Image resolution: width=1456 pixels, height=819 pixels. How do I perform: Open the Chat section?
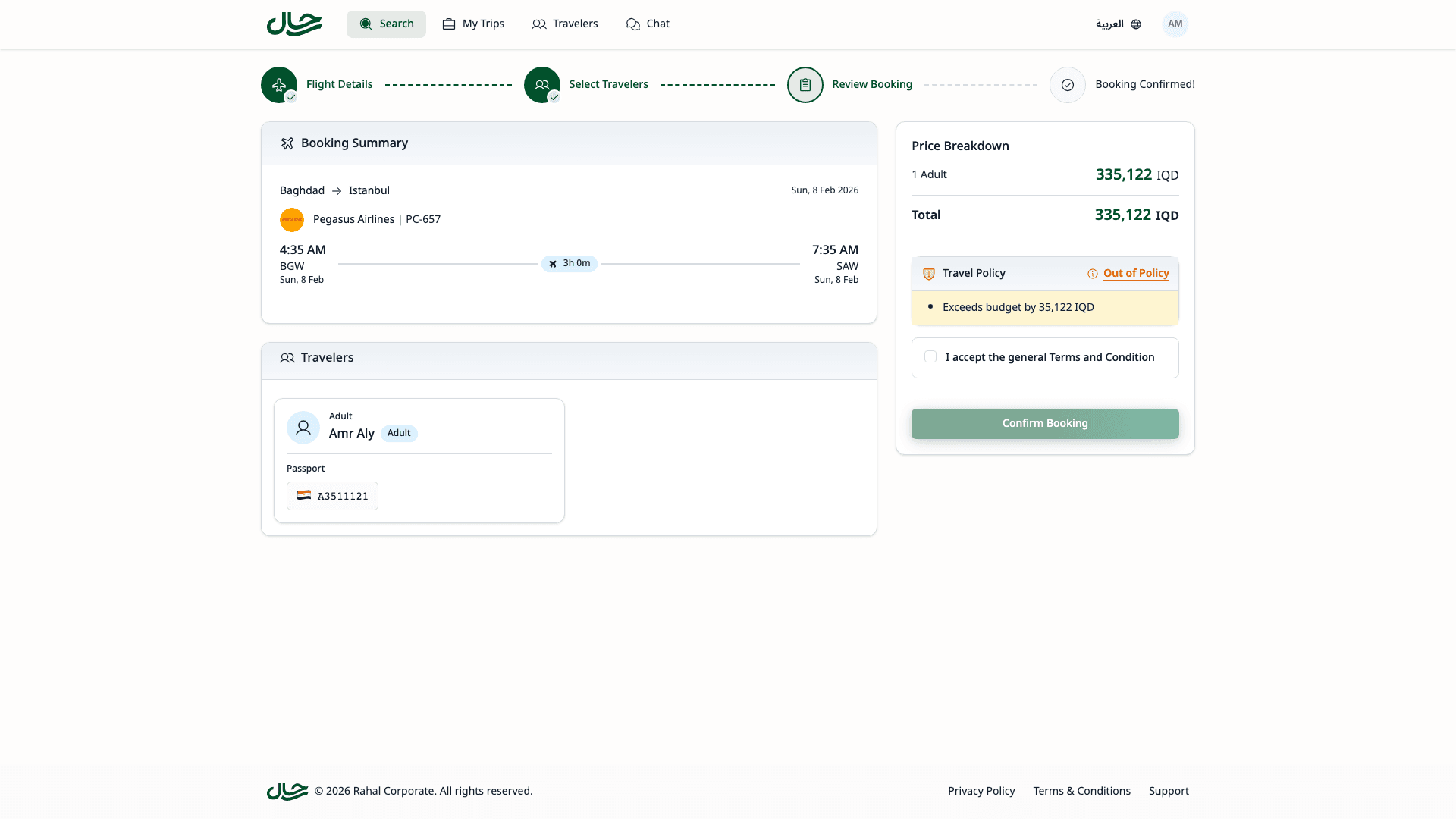pos(648,24)
